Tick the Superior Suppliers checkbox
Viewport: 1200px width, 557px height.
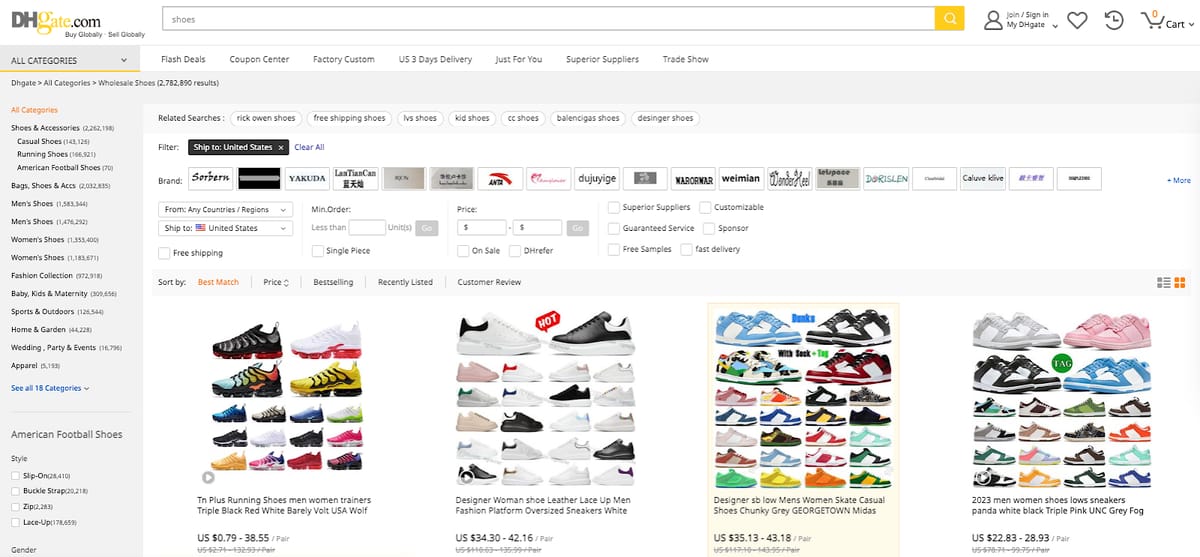(x=614, y=207)
